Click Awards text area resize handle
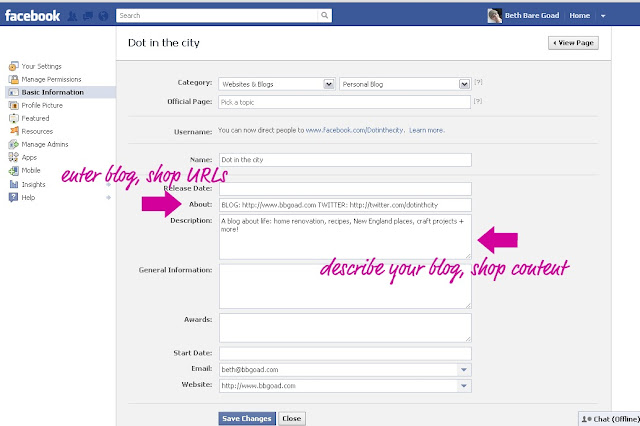 click(468, 339)
